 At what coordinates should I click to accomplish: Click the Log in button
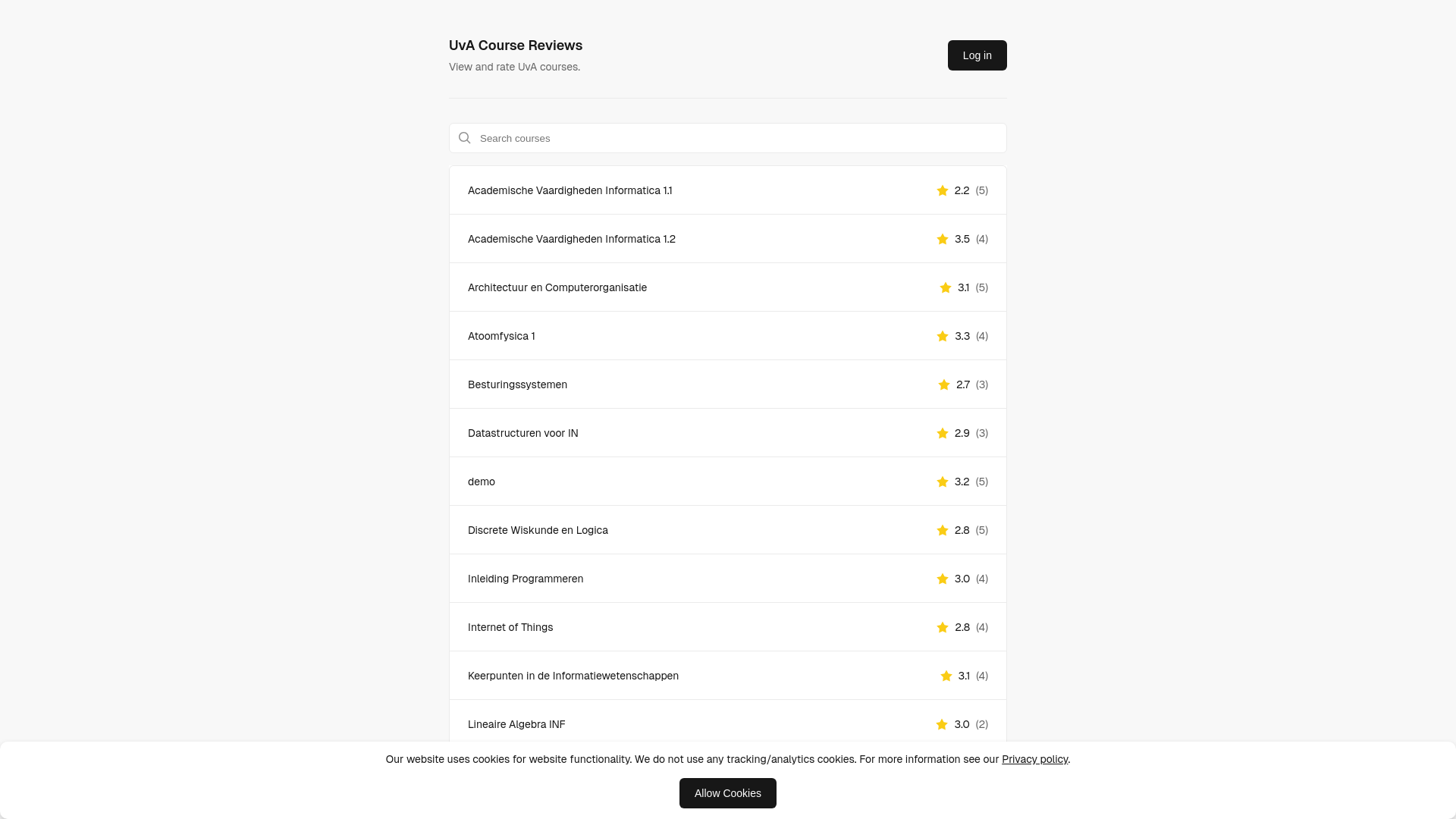pyautogui.click(x=977, y=55)
